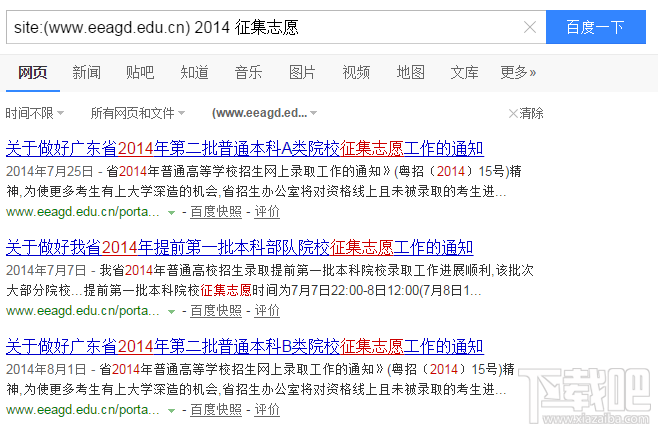Viewport: 658px width, 429px height.
Task: Open green URL of the B类院校 result
Action: pos(83,410)
